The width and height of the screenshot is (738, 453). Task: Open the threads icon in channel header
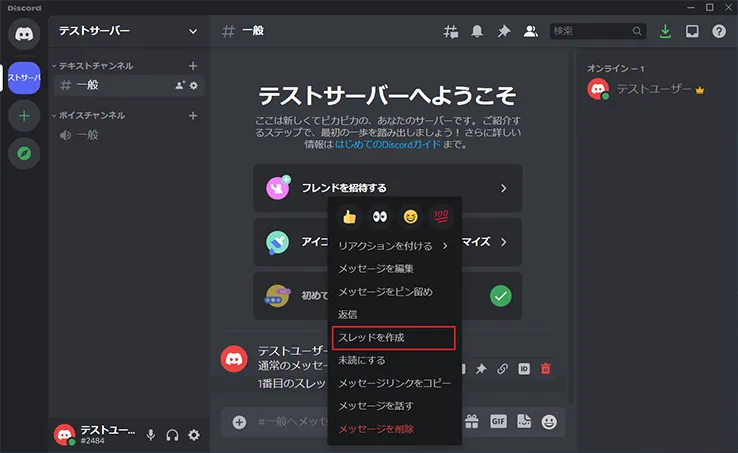(x=450, y=32)
